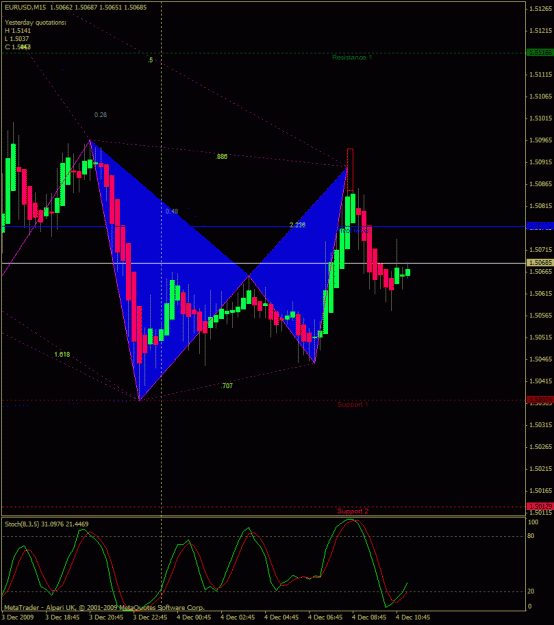Click the 1.50815 price axis label
The width and height of the screenshot is (554, 625).
541,206
